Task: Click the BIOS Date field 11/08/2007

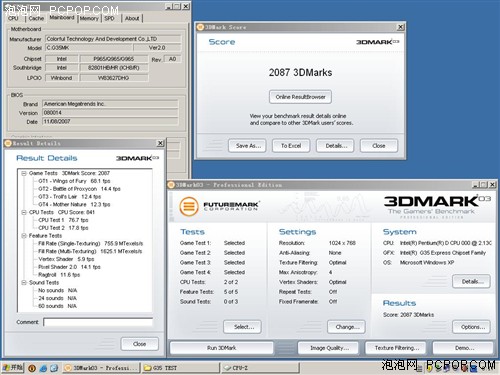Action: (x=110, y=122)
